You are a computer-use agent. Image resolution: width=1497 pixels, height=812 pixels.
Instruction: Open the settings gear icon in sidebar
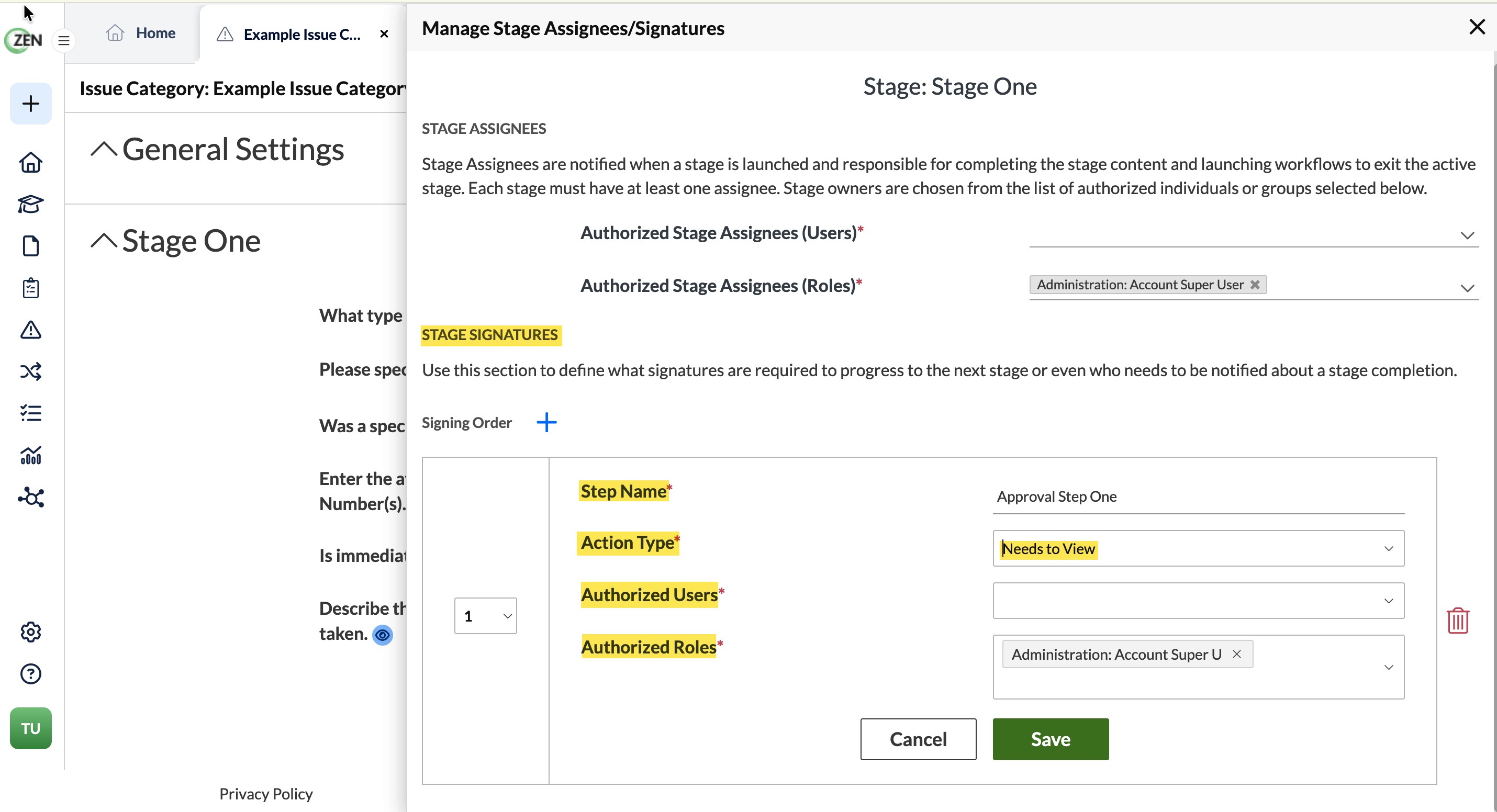click(31, 631)
